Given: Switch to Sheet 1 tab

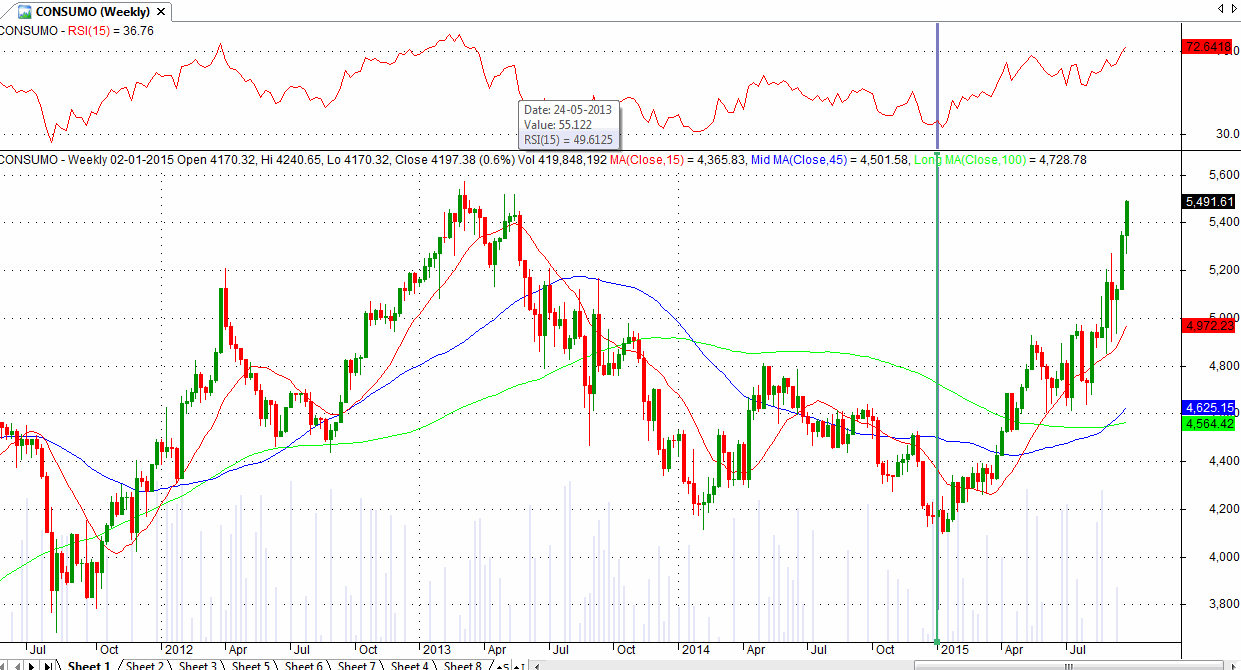Looking at the screenshot, I should coord(89,666).
